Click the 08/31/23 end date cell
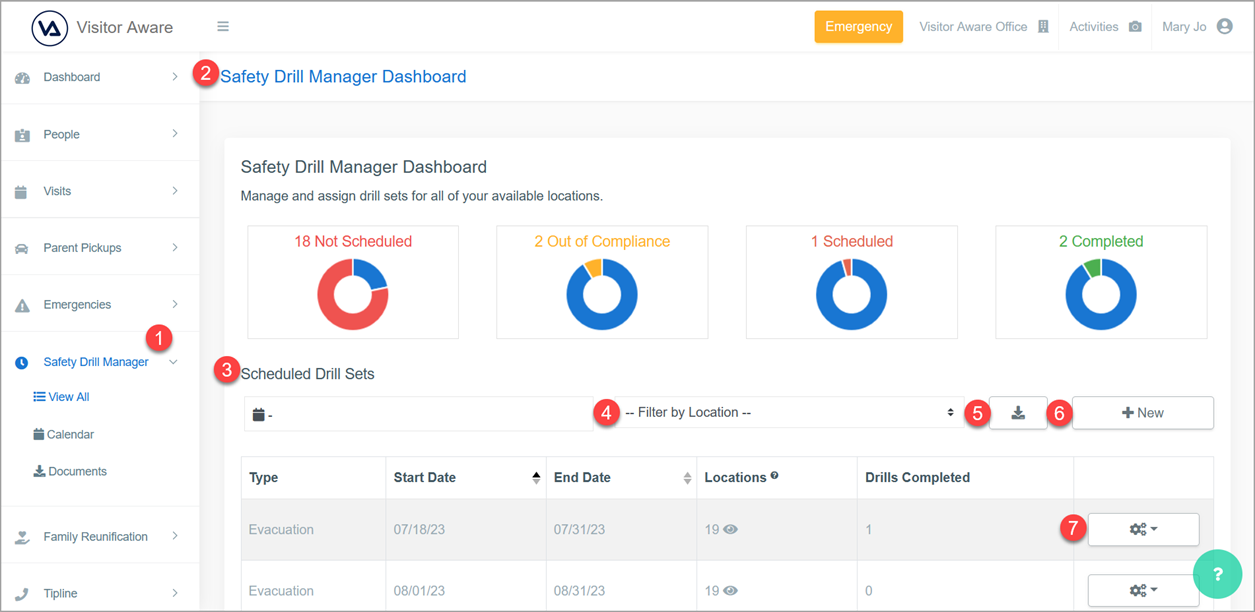 [x=621, y=591]
